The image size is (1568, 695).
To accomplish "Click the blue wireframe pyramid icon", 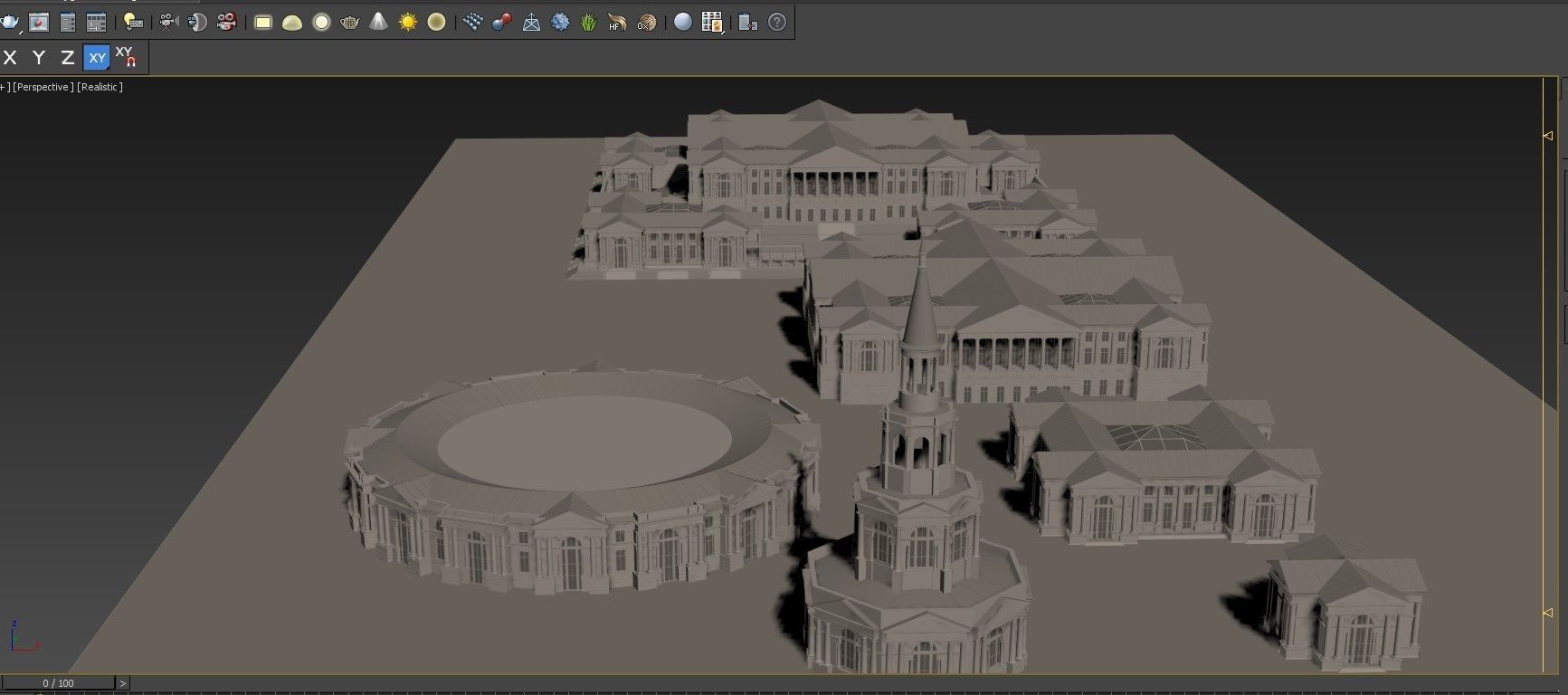I will click(531, 22).
